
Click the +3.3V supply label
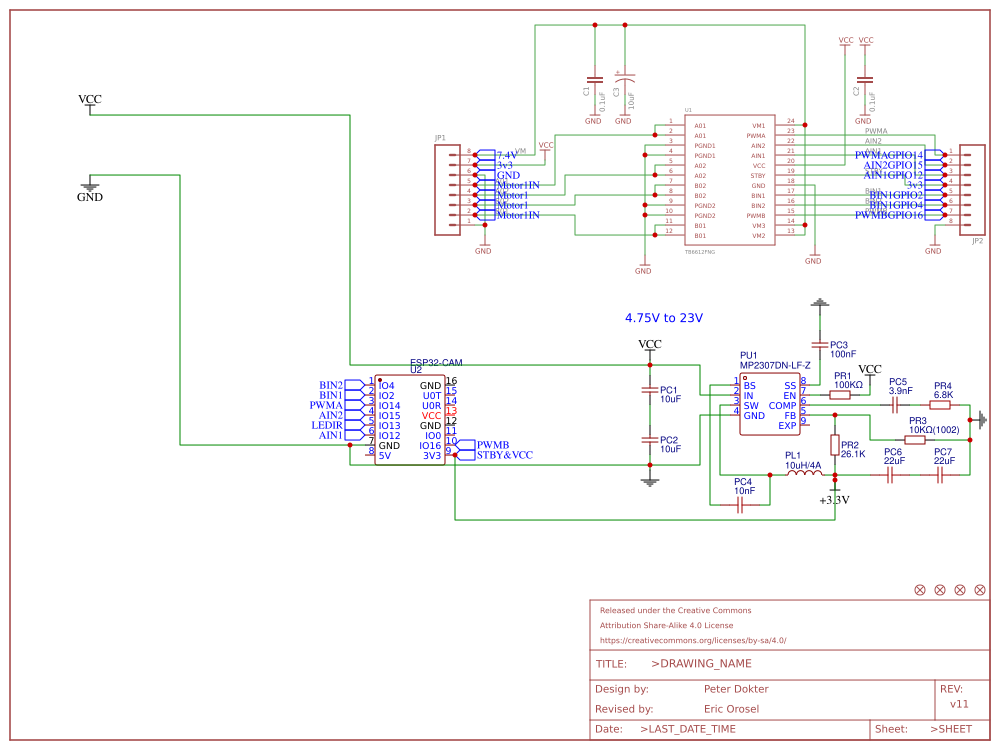pos(834,500)
